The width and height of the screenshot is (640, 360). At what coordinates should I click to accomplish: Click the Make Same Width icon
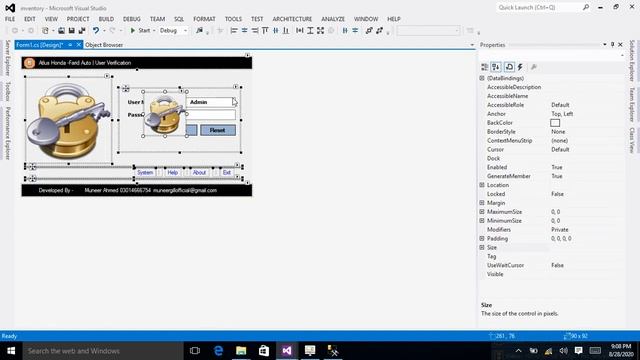[x=300, y=31]
